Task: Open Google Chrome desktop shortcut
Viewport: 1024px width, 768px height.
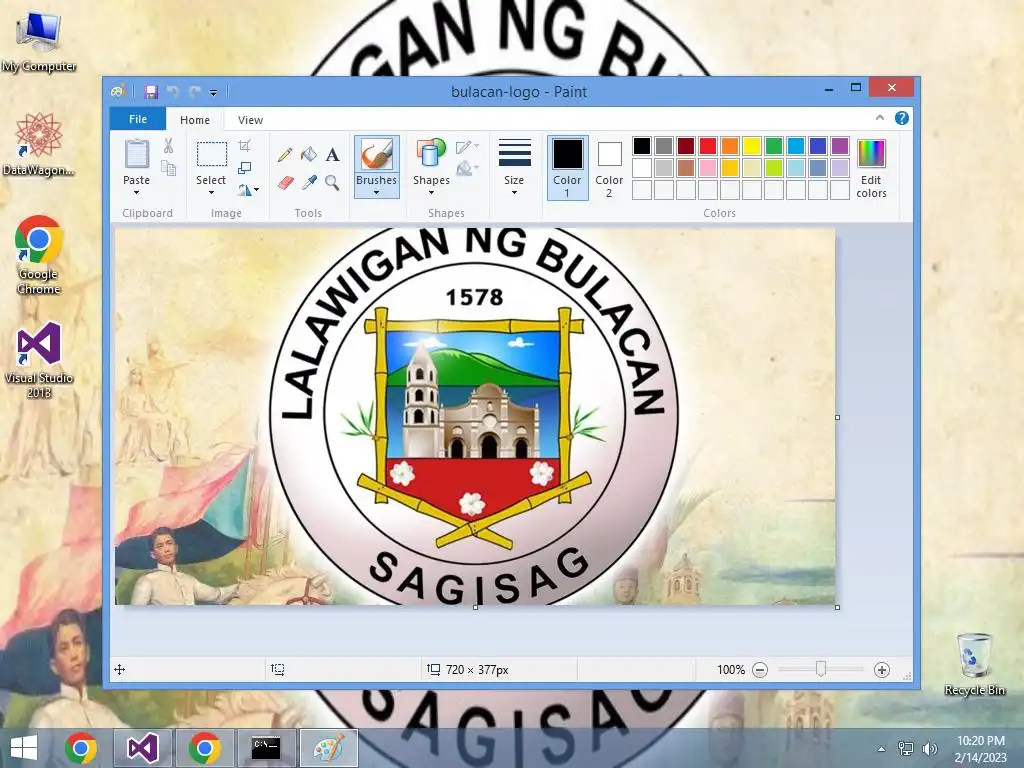Action: [x=39, y=255]
